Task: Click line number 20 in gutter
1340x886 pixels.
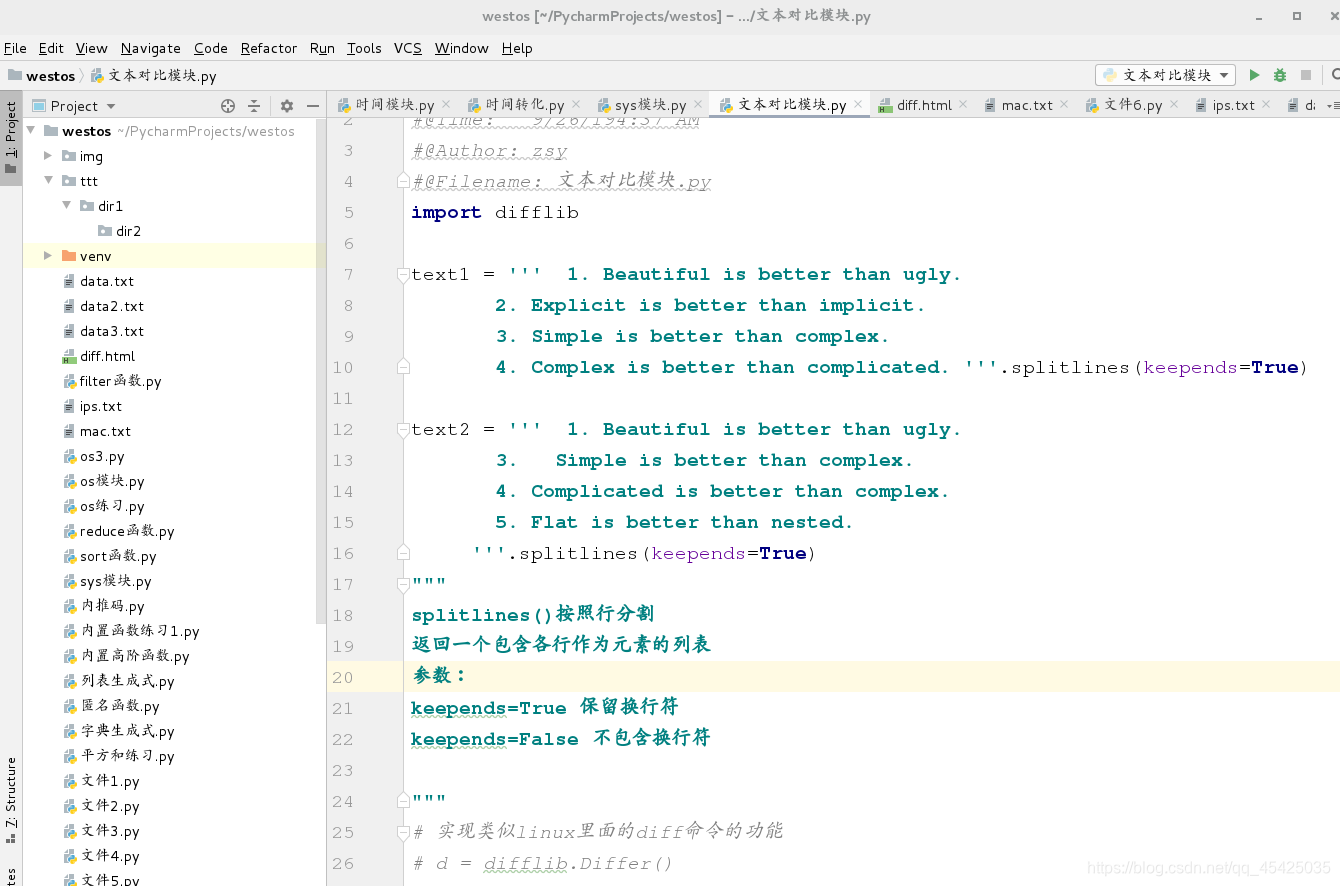Action: [343, 677]
